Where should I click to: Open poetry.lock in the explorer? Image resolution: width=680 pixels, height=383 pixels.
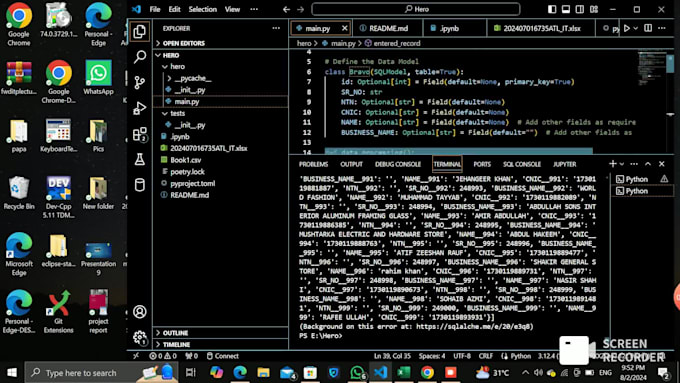(x=221, y=172)
